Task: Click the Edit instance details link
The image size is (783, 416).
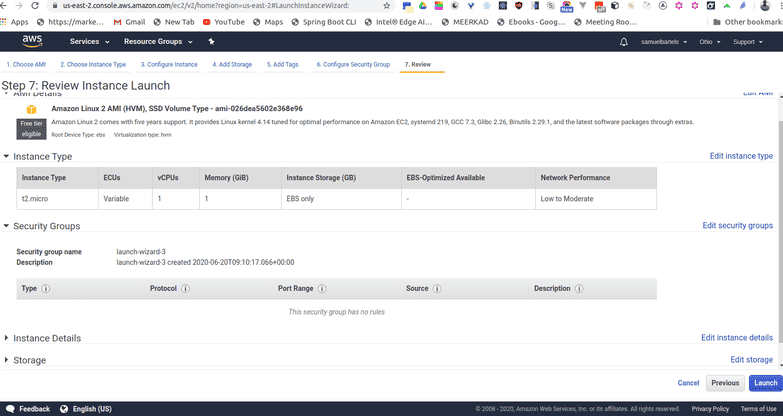Action: click(737, 338)
